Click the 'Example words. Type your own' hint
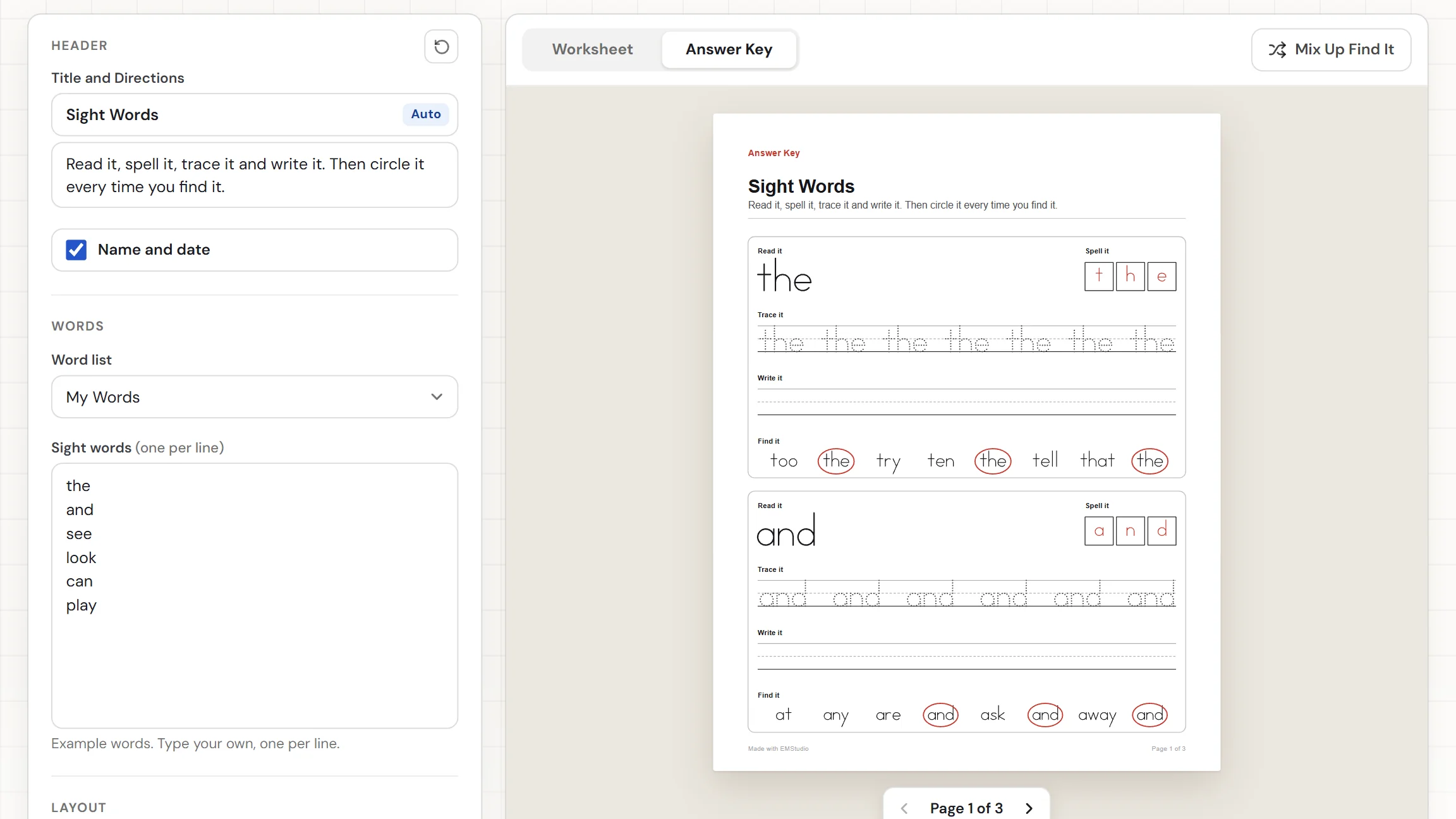1456x819 pixels. pyautogui.click(x=195, y=744)
